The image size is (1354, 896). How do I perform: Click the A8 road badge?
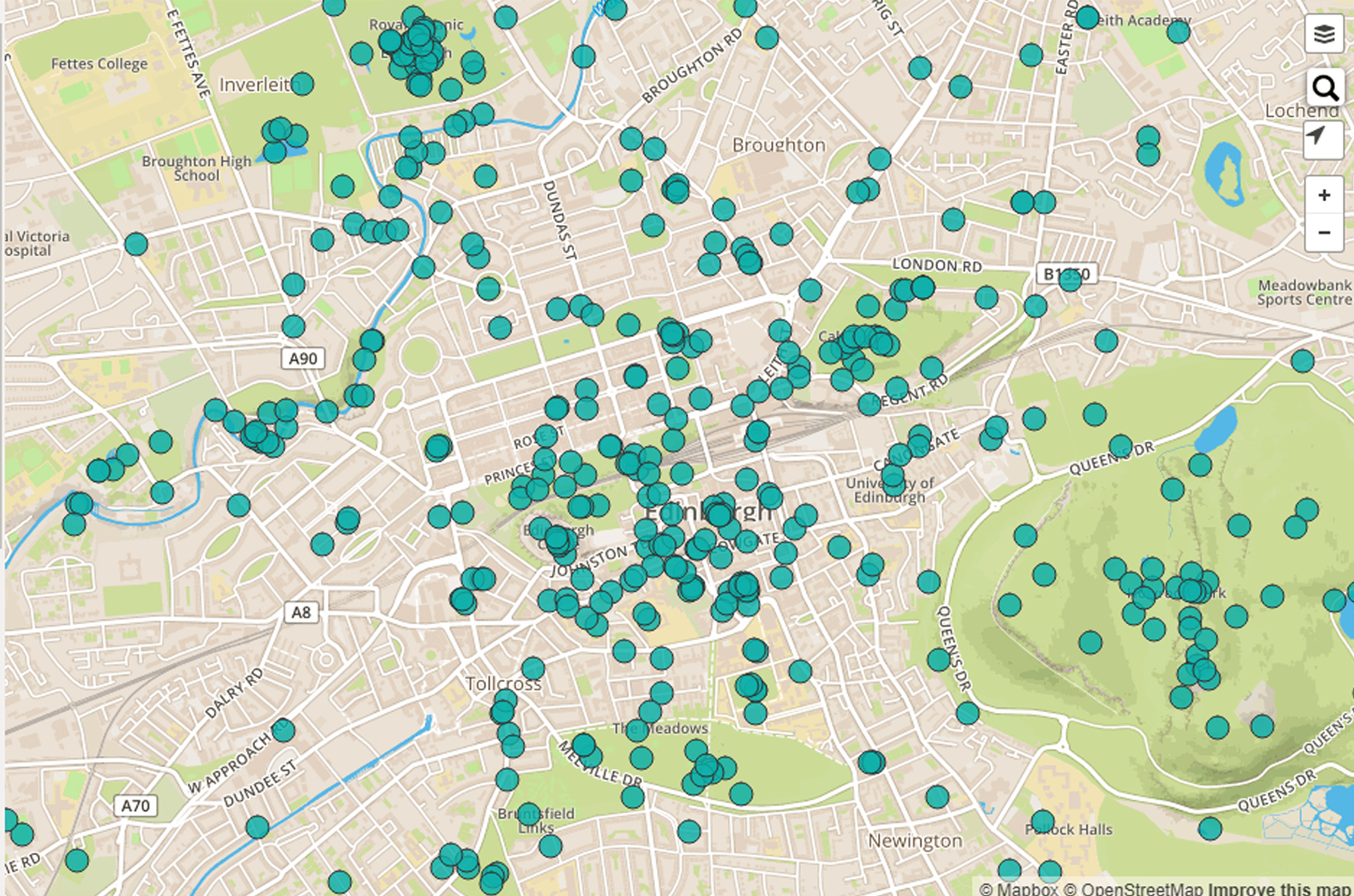[301, 613]
